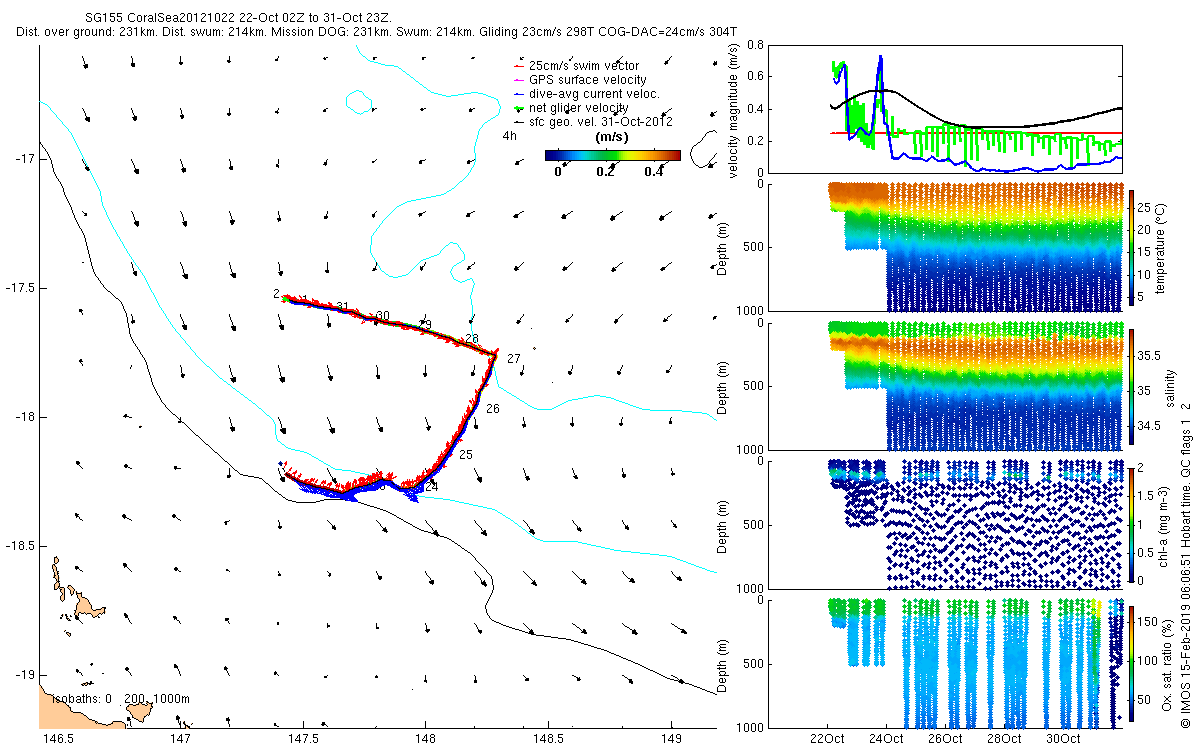Click the '35.5' tick on the salinity color bar

pos(1149,355)
